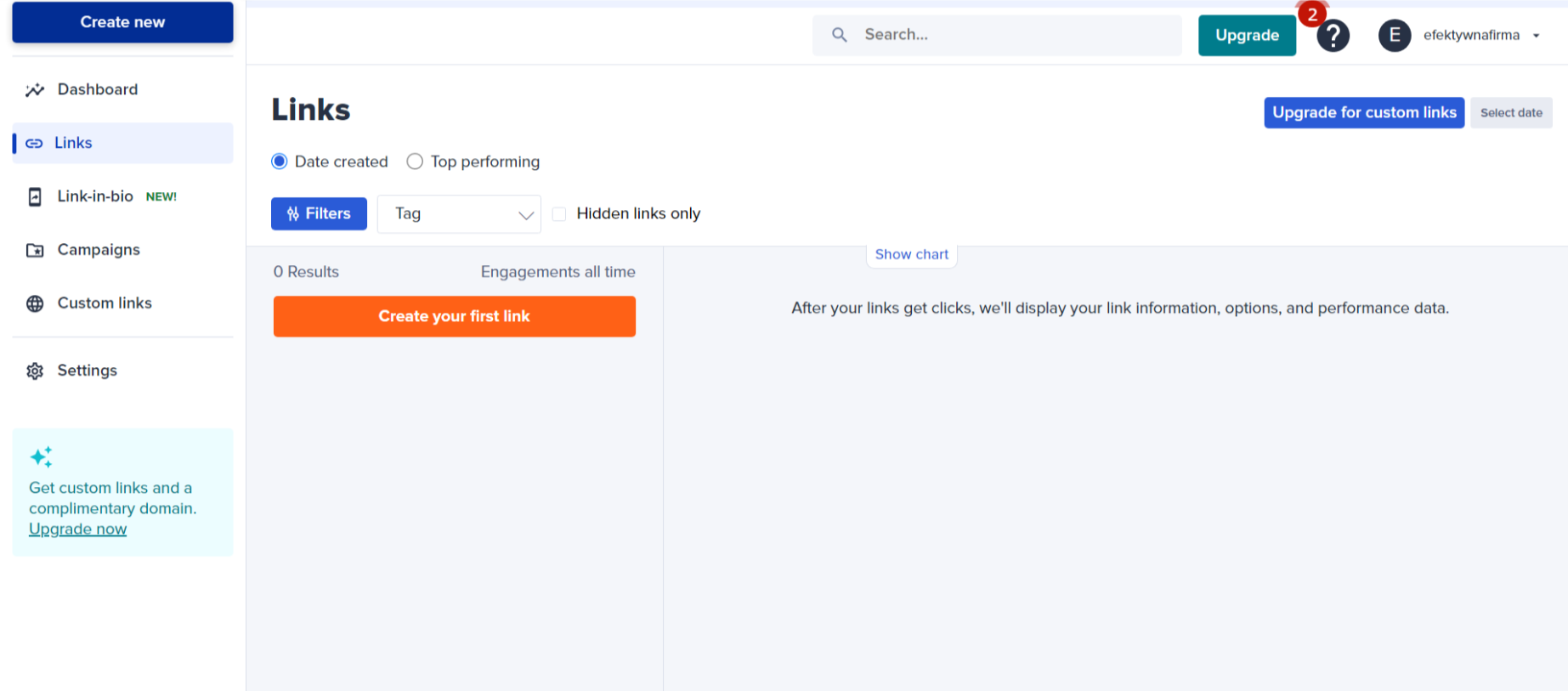Image resolution: width=1568 pixels, height=691 pixels.
Task: Select Top performing sorting option
Action: point(415,161)
